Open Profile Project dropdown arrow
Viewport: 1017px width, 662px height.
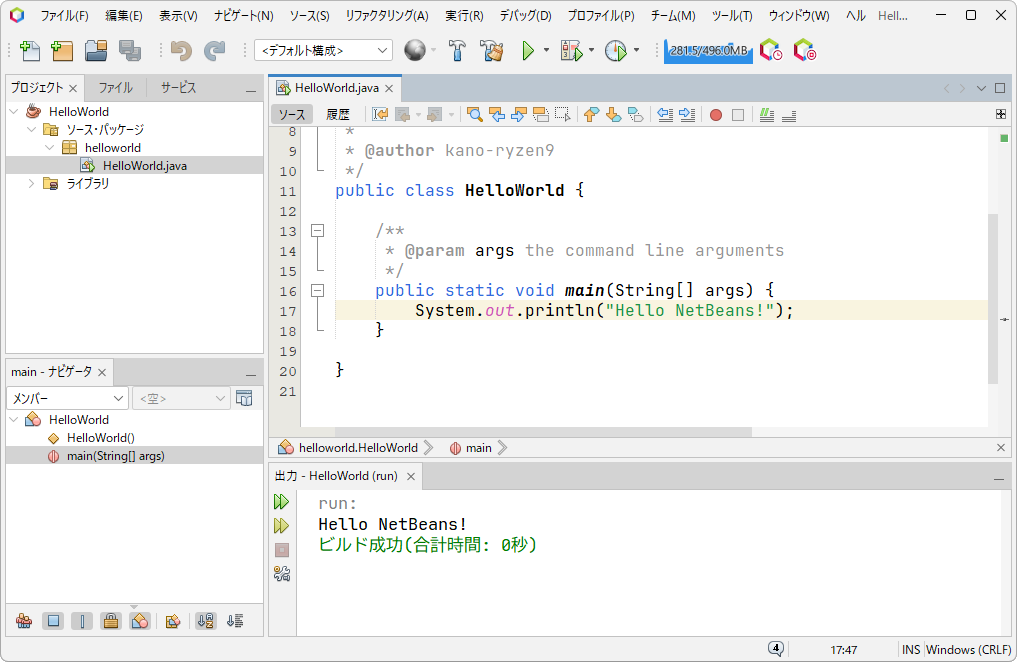tap(636, 50)
